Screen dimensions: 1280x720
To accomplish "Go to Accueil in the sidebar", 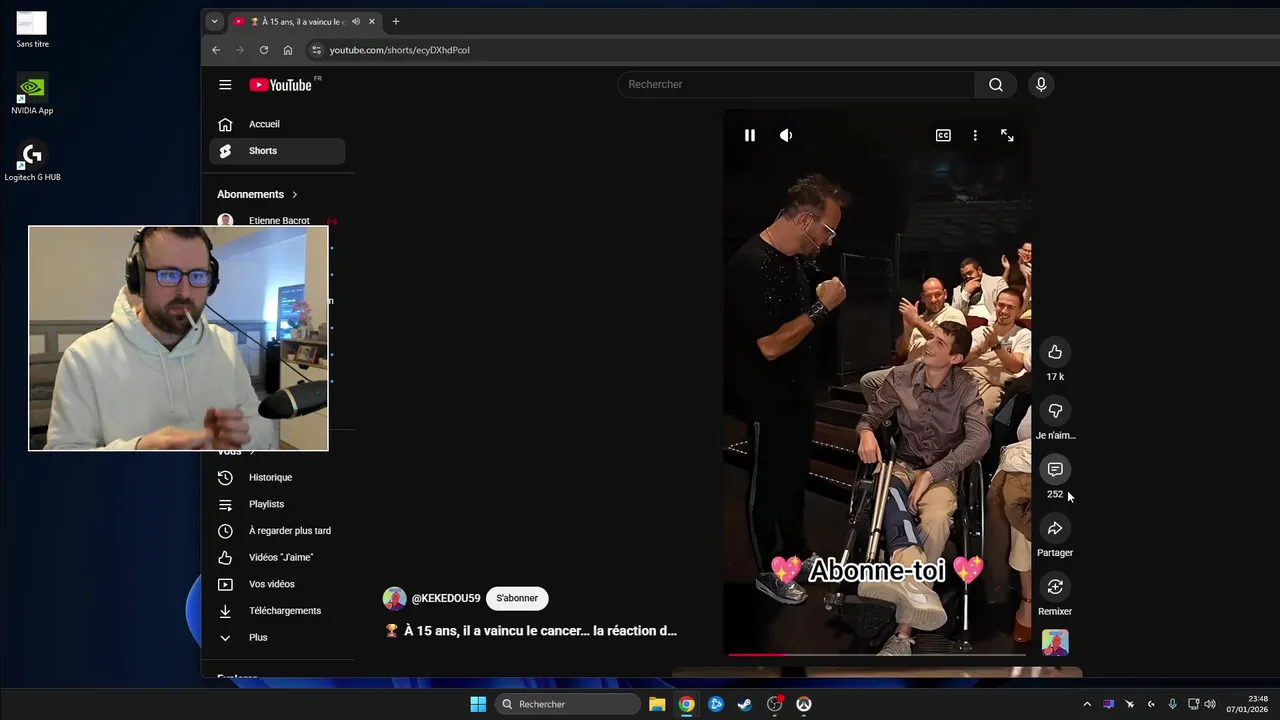I will pos(277,124).
